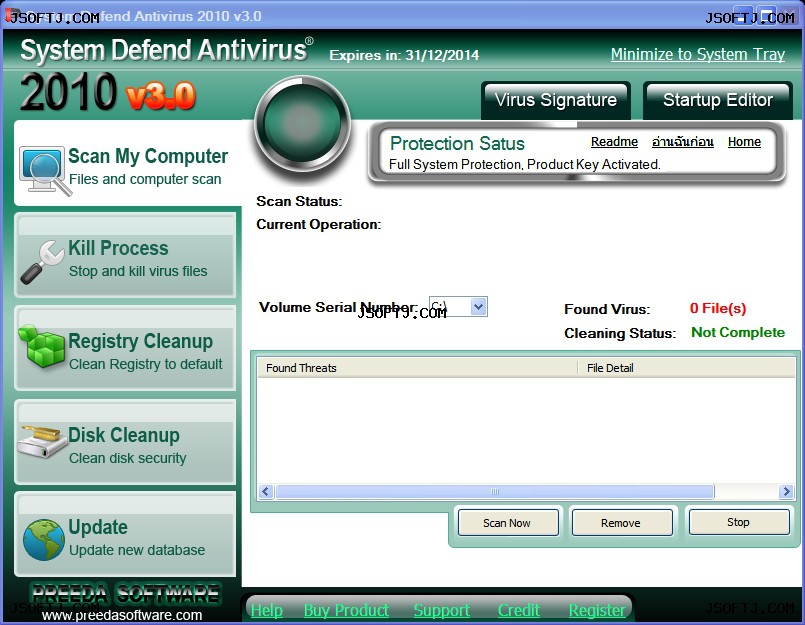Click Buy Product link
This screenshot has height=625, width=805.
click(x=346, y=610)
